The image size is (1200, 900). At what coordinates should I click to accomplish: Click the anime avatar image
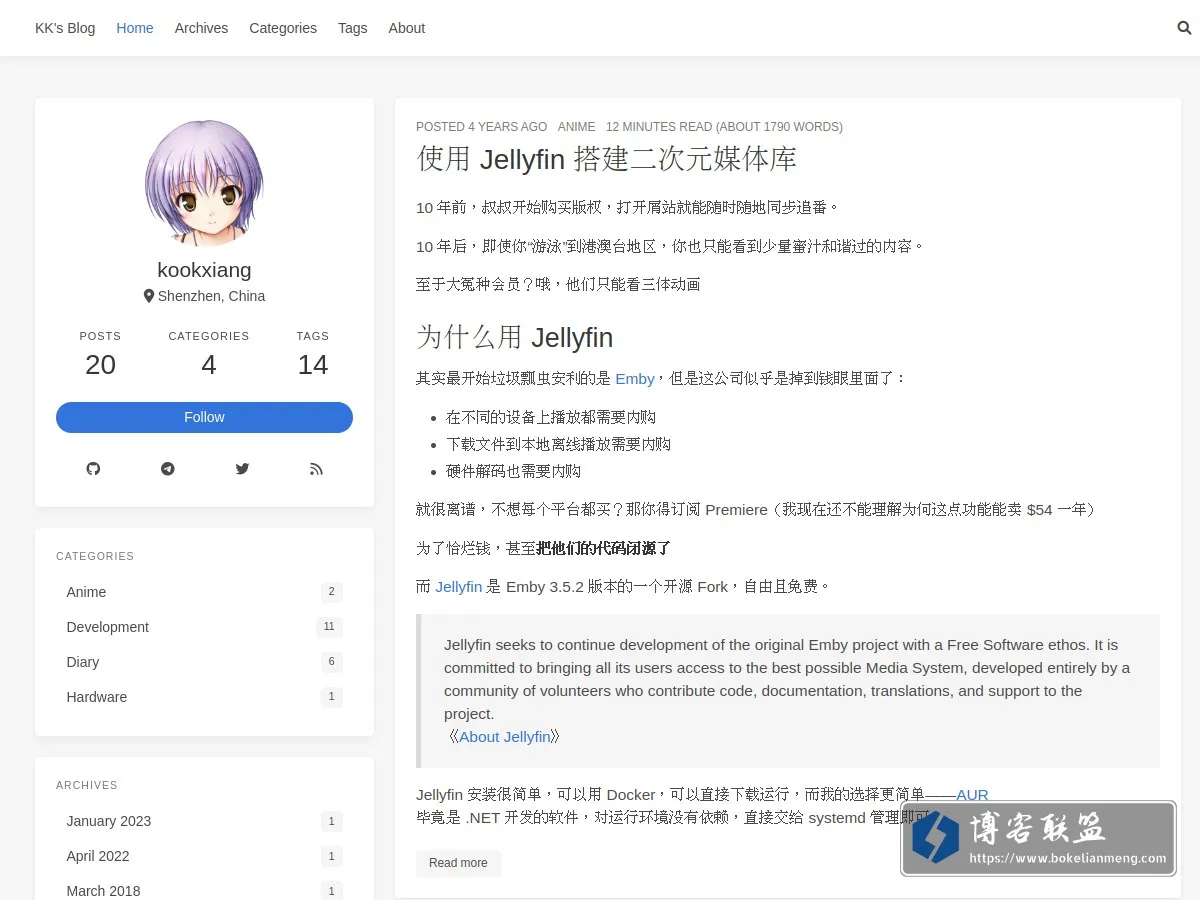(x=204, y=183)
